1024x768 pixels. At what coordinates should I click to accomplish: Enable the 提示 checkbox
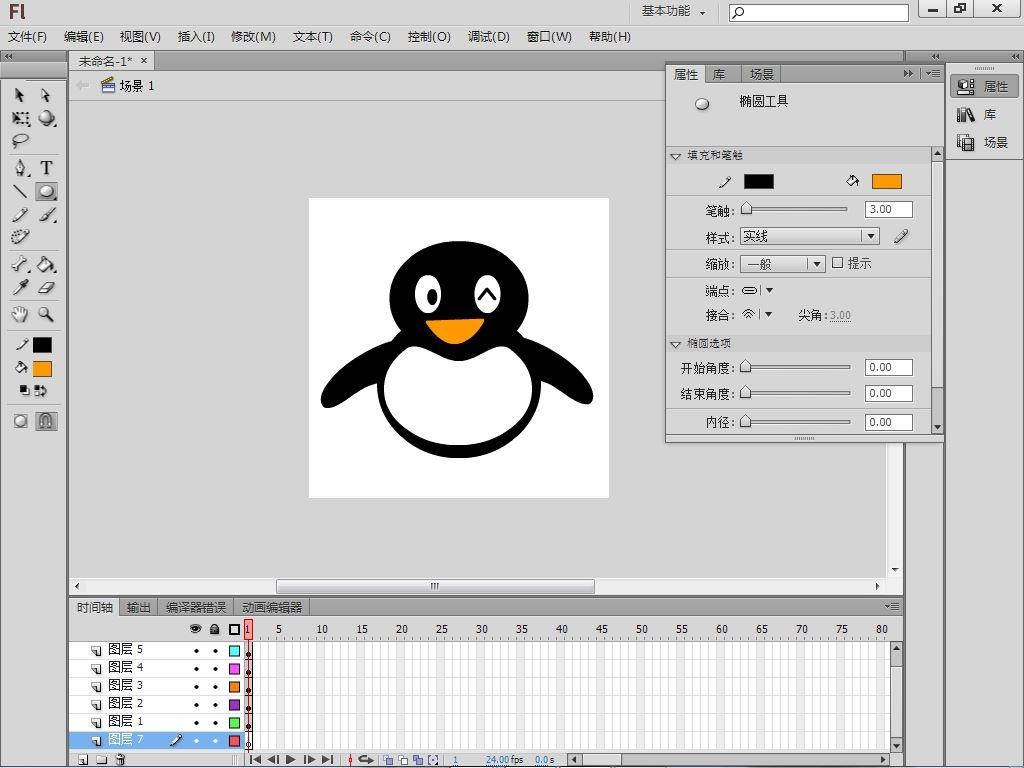tap(837, 263)
